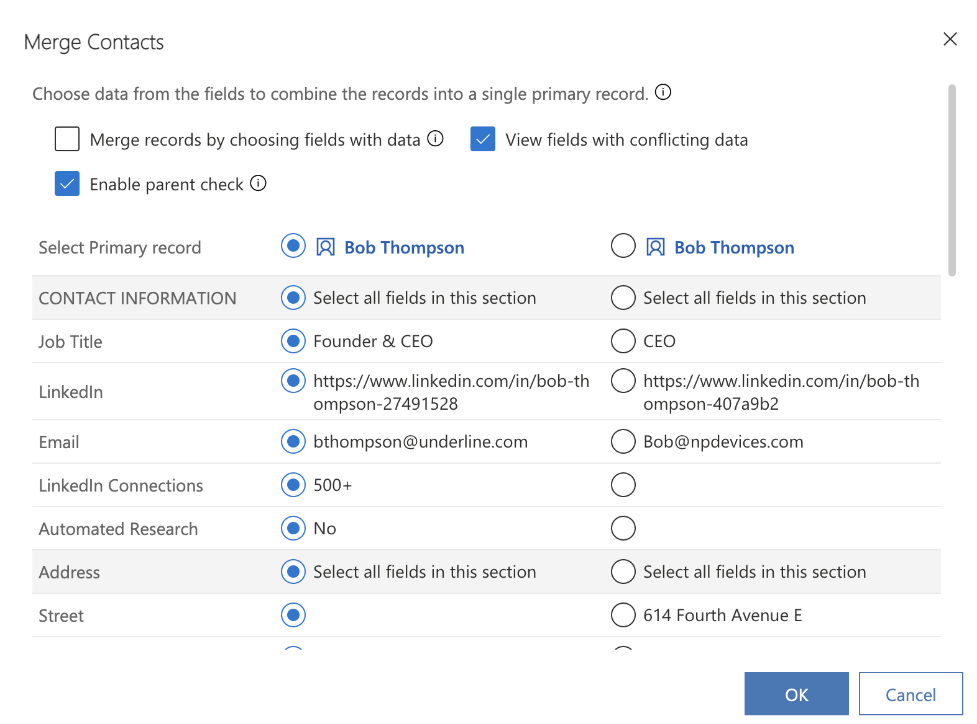The width and height of the screenshot is (977, 724).
Task: Click info icon next to Merge records option
Action: pyautogui.click(x=435, y=139)
